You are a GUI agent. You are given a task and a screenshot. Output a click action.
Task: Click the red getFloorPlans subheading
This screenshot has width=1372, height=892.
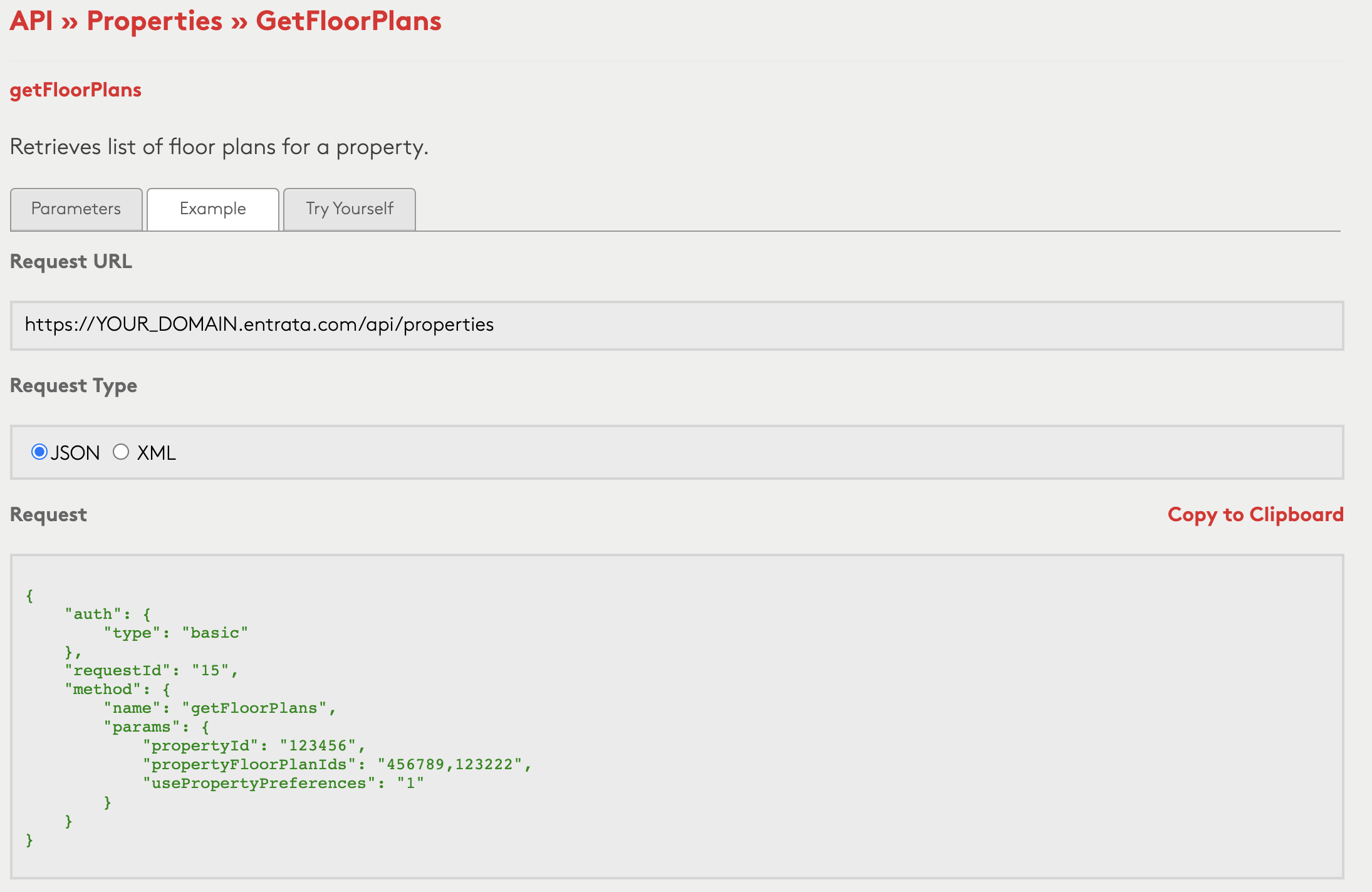pos(76,90)
